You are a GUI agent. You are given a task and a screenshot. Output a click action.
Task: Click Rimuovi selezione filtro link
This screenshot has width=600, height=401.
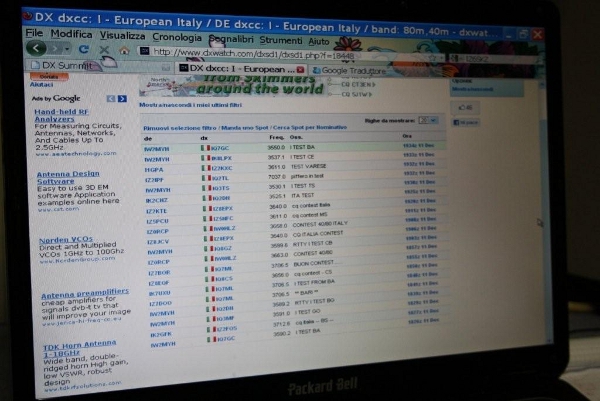(179, 128)
